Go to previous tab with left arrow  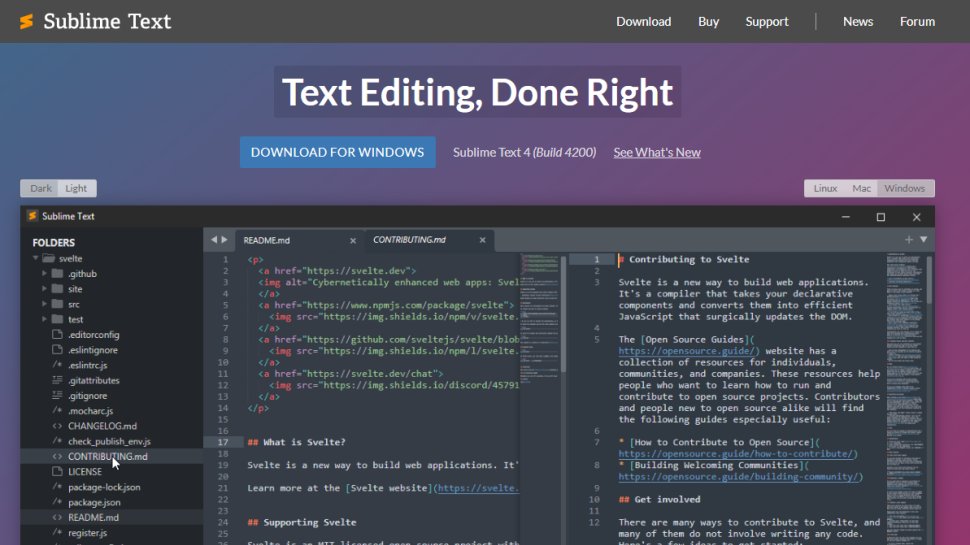pos(214,239)
